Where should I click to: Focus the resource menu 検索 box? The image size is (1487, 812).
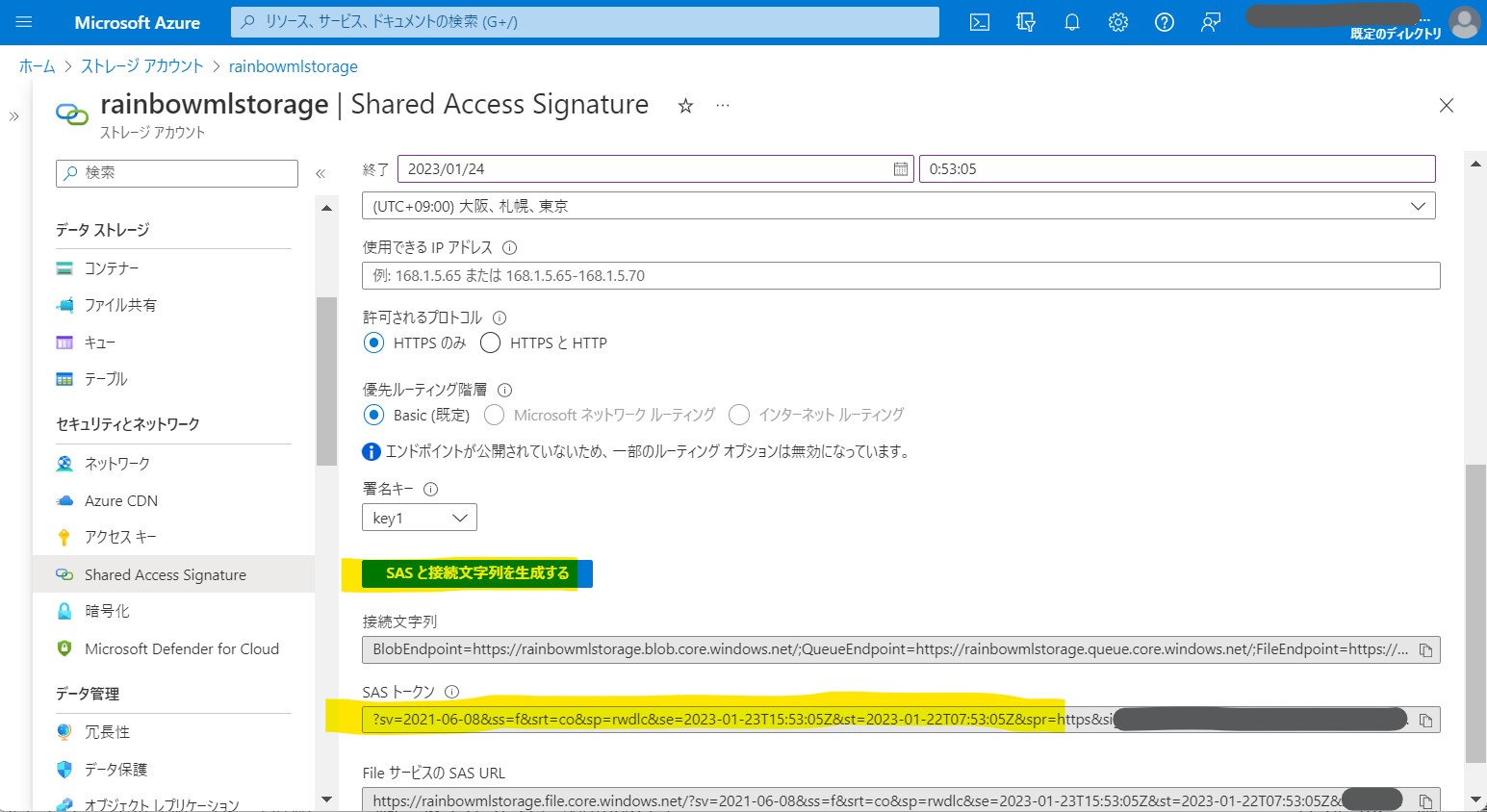(177, 173)
